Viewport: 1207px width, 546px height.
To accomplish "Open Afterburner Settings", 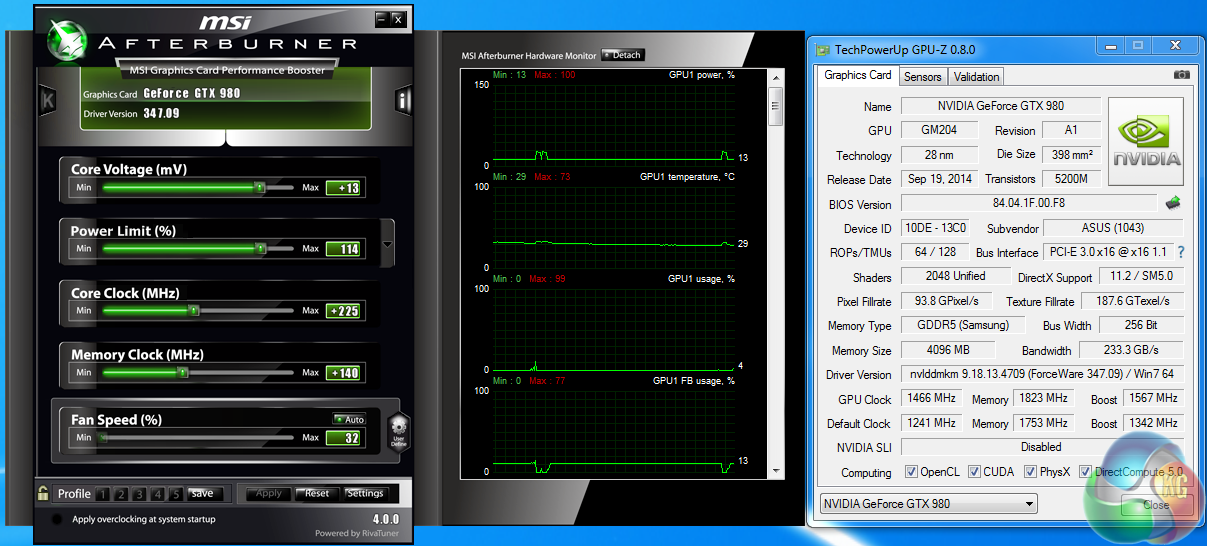I will tap(365, 493).
